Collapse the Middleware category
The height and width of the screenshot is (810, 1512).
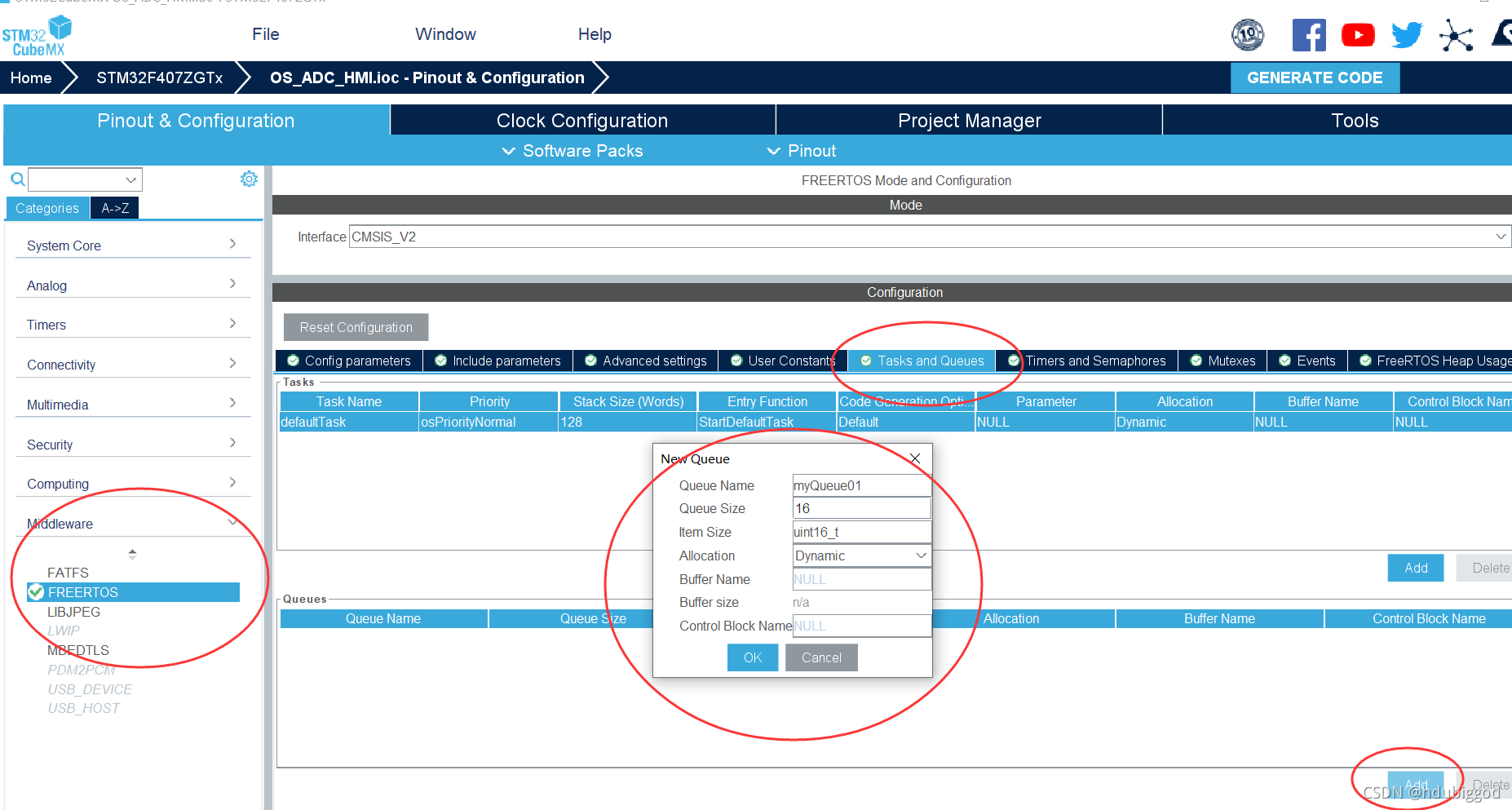click(133, 524)
